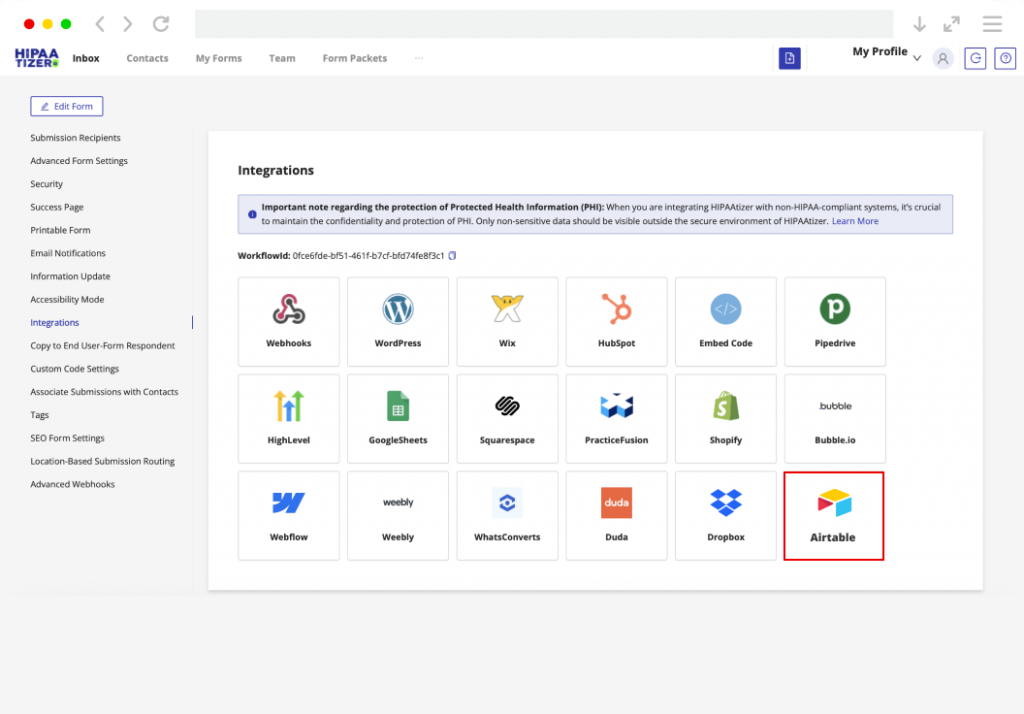
Task: Click the browser download arrow icon
Action: click(919, 24)
